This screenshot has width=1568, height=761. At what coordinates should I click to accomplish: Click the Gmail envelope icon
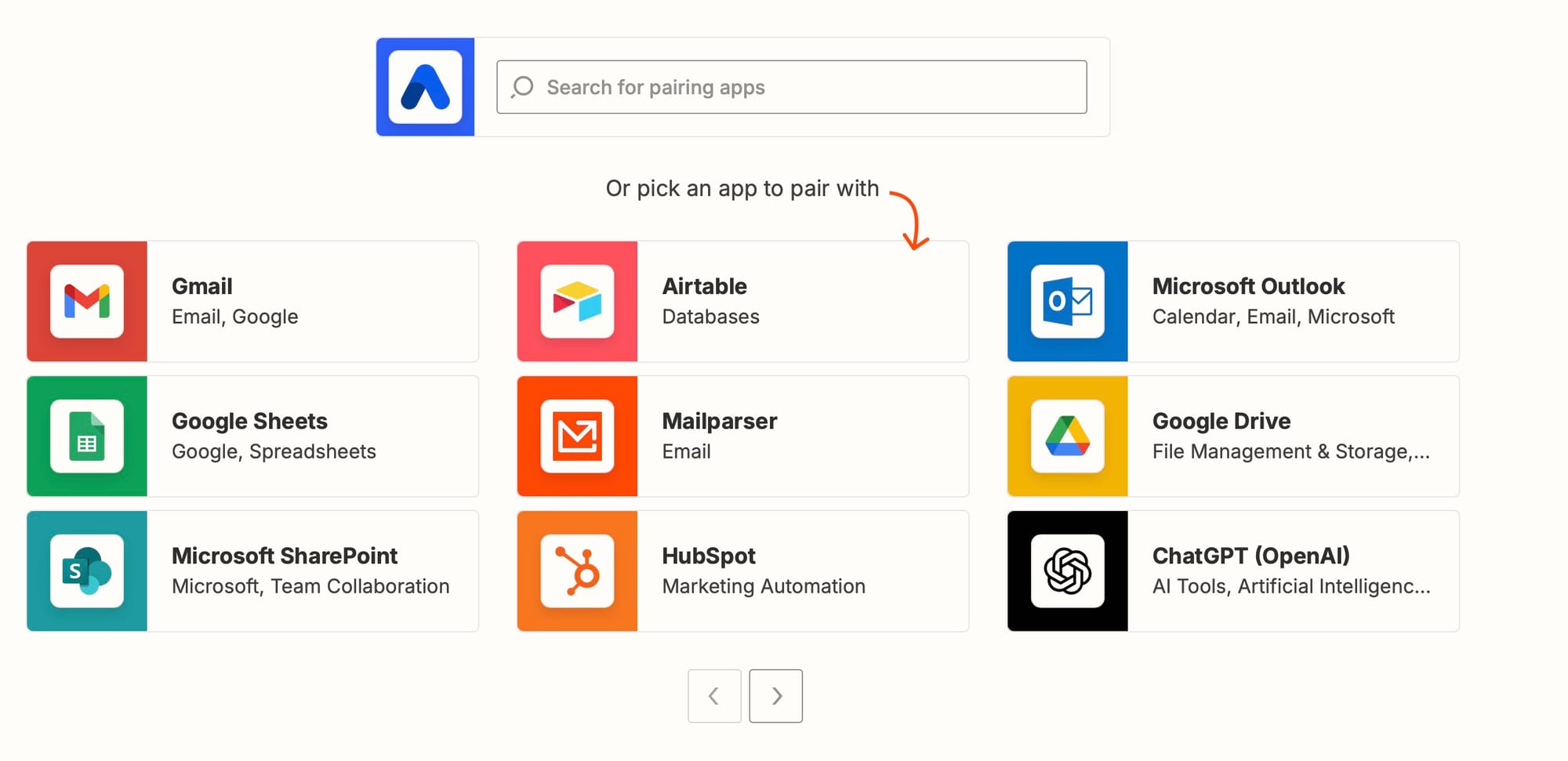87,302
